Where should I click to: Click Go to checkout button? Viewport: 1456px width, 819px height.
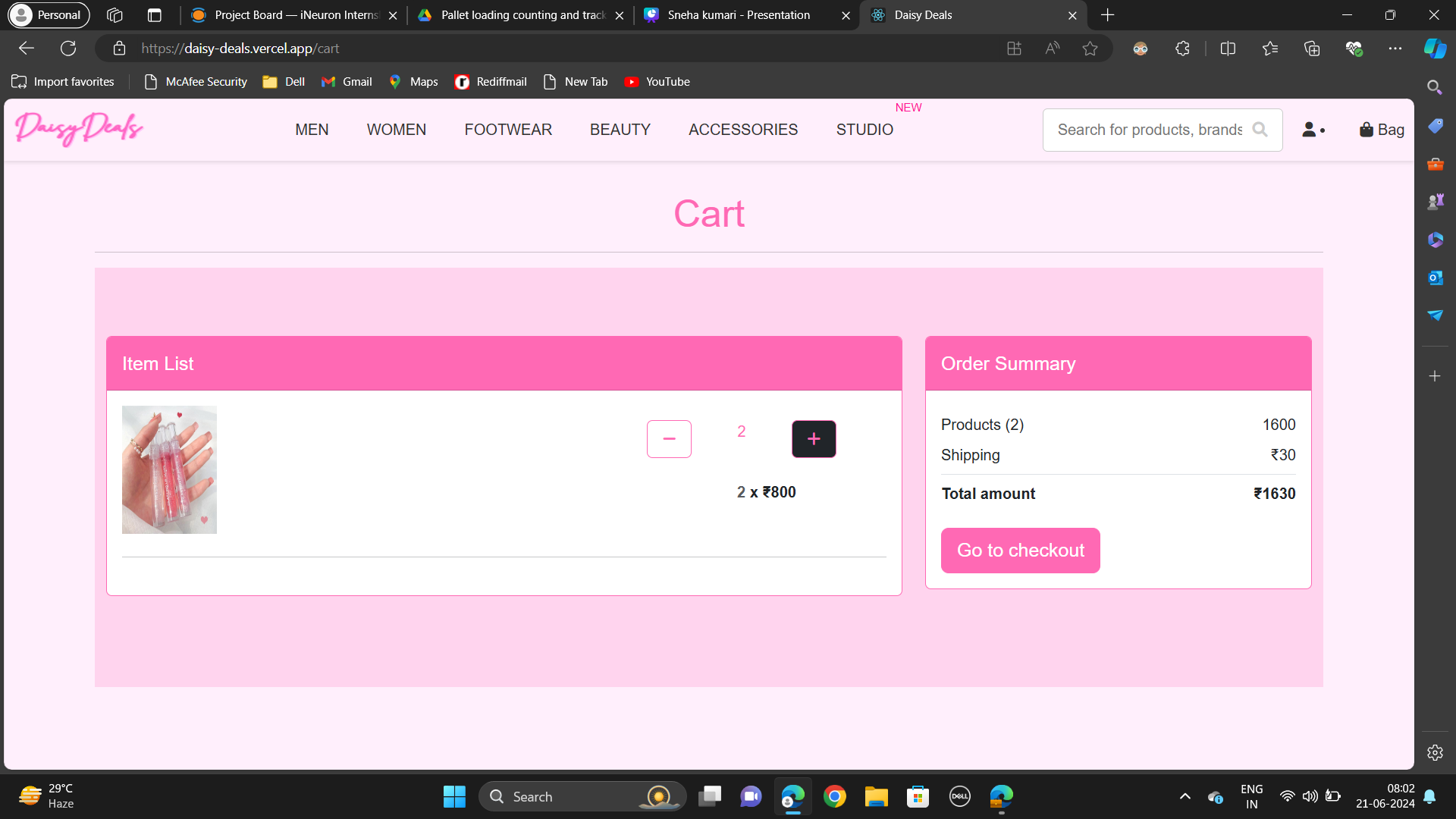[1020, 551]
